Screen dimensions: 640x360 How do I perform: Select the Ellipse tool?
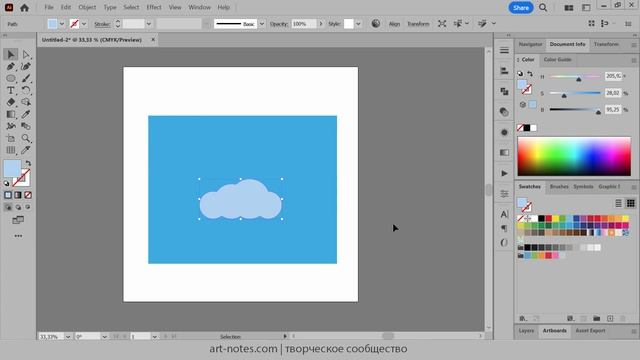click(11, 78)
